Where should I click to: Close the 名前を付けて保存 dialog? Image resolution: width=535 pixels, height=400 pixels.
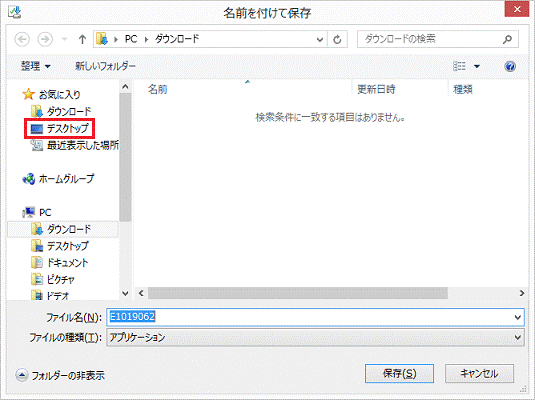pyautogui.click(x=517, y=9)
